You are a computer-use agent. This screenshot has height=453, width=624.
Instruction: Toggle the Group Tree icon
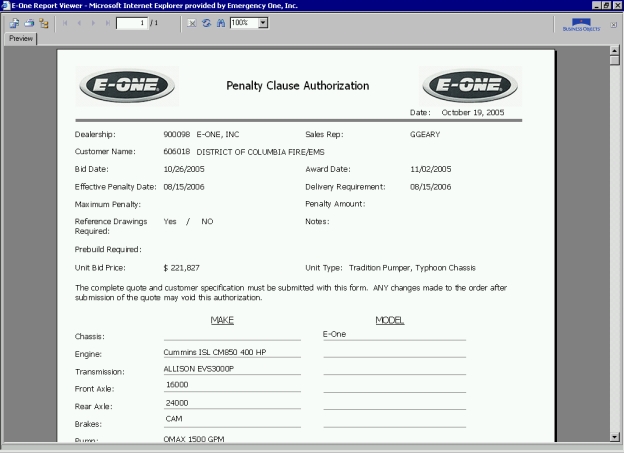pyautogui.click(x=44, y=23)
